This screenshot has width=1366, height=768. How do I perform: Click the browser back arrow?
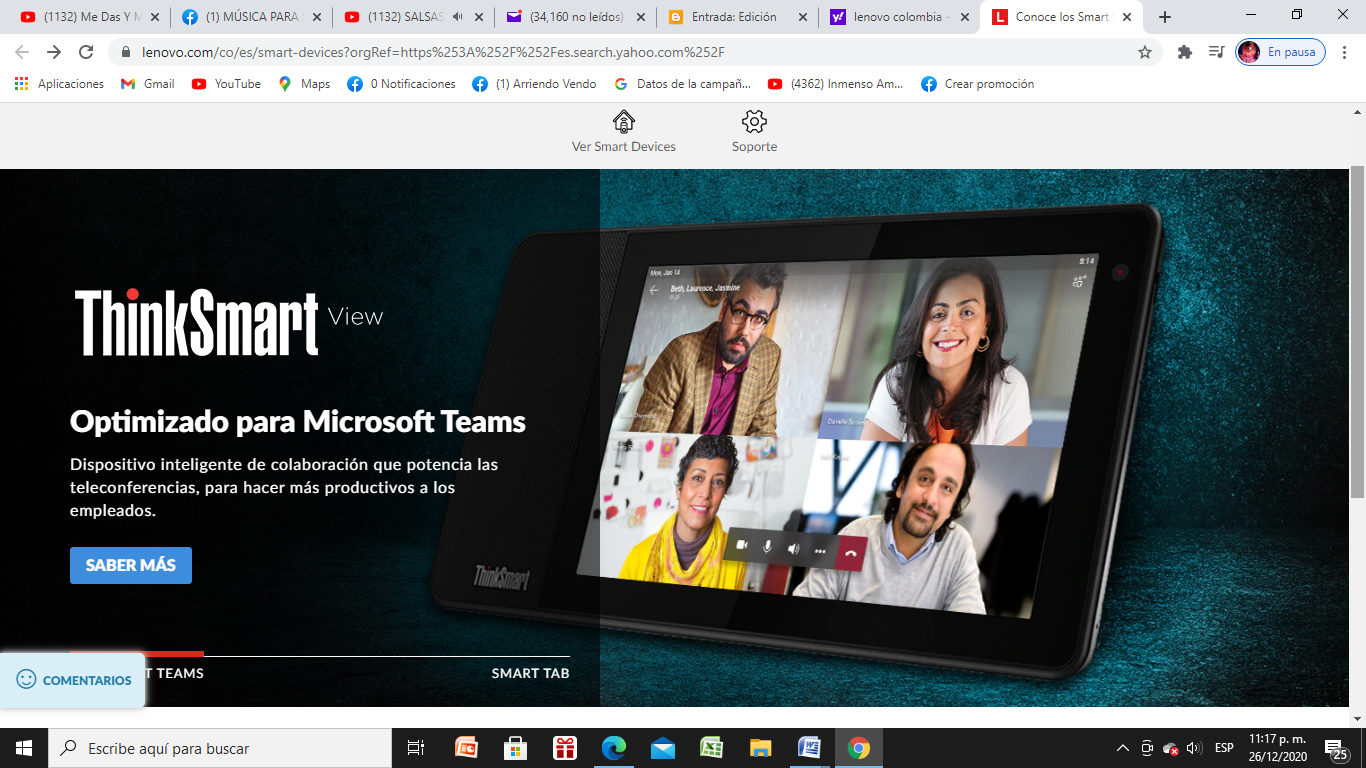[22, 52]
